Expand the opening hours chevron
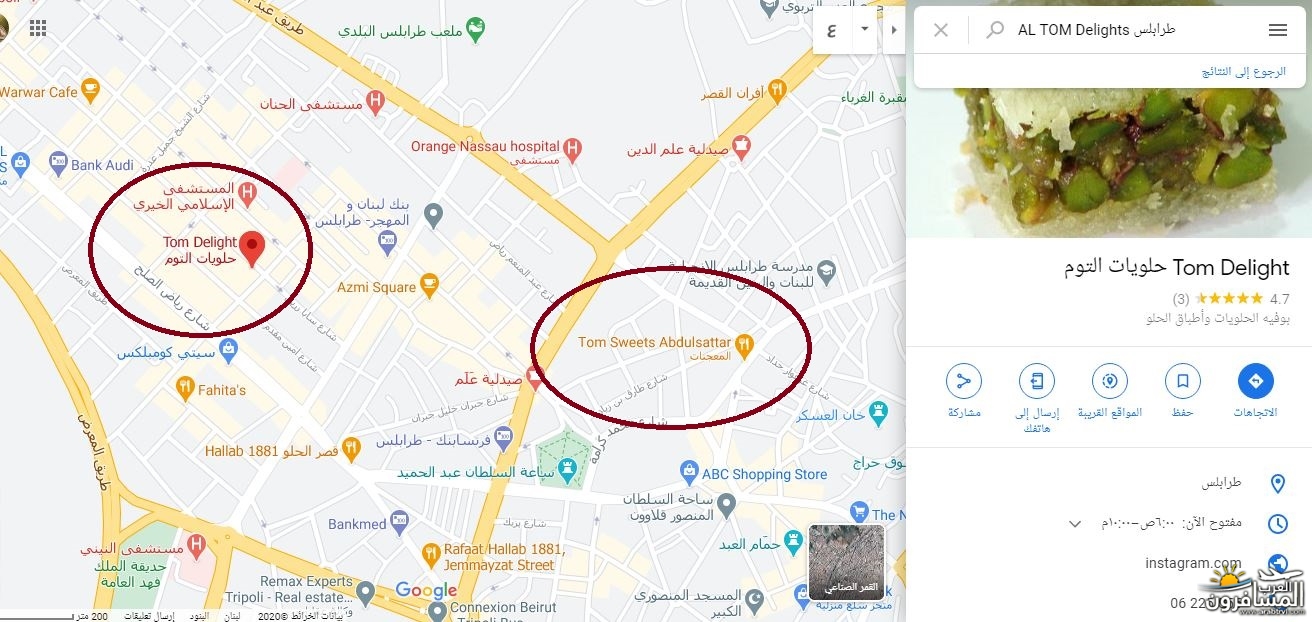This screenshot has height=622, width=1312. tap(1075, 523)
